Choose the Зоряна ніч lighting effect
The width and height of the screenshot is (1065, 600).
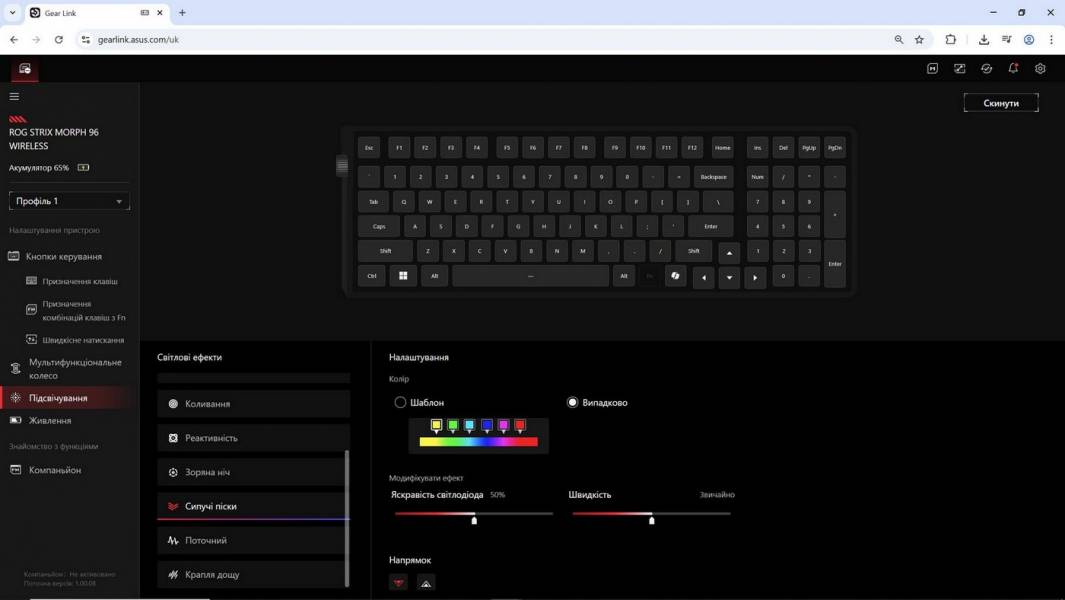click(x=251, y=472)
